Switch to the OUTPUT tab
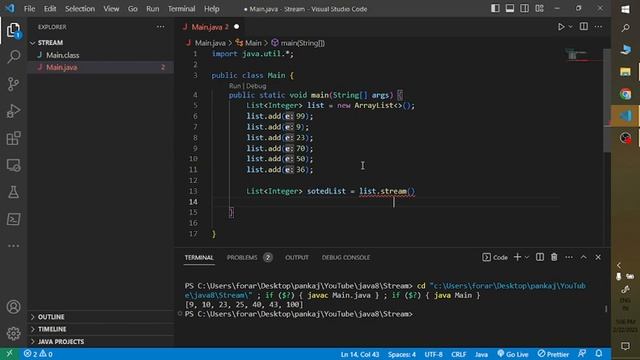Image resolution: width=640 pixels, height=360 pixels. click(x=297, y=258)
